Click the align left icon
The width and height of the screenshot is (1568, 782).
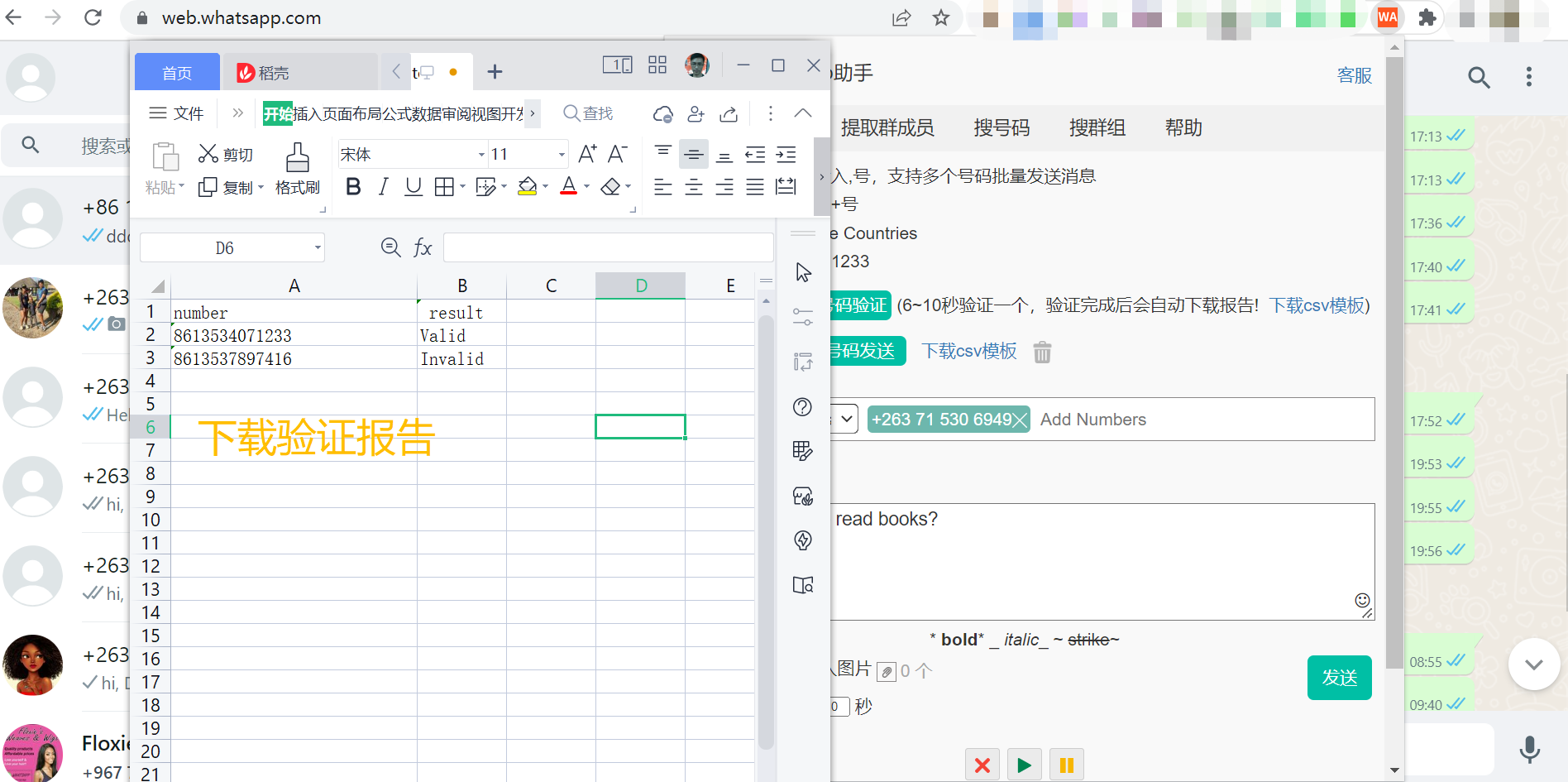pyautogui.click(x=663, y=187)
